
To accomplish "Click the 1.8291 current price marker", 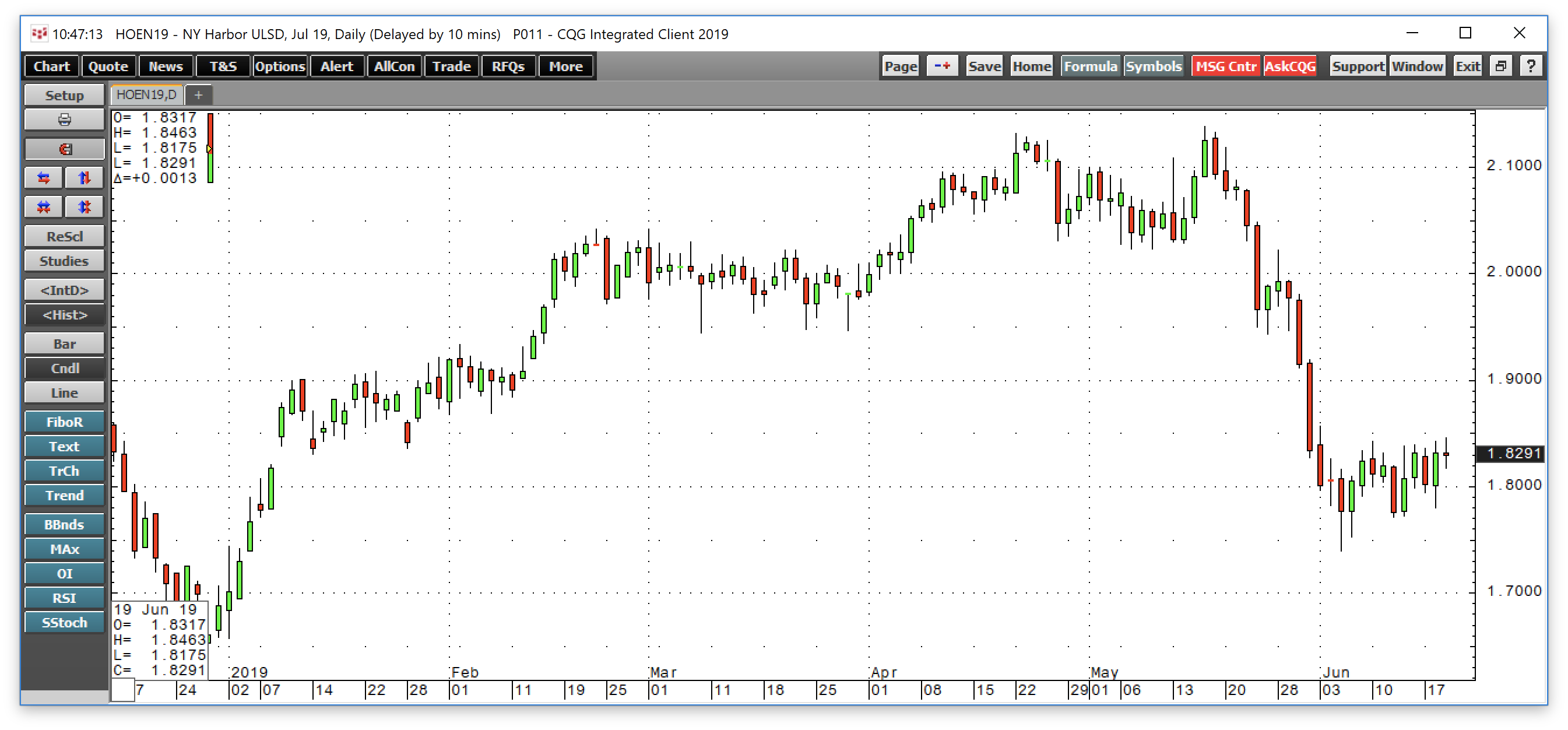I will (1511, 454).
